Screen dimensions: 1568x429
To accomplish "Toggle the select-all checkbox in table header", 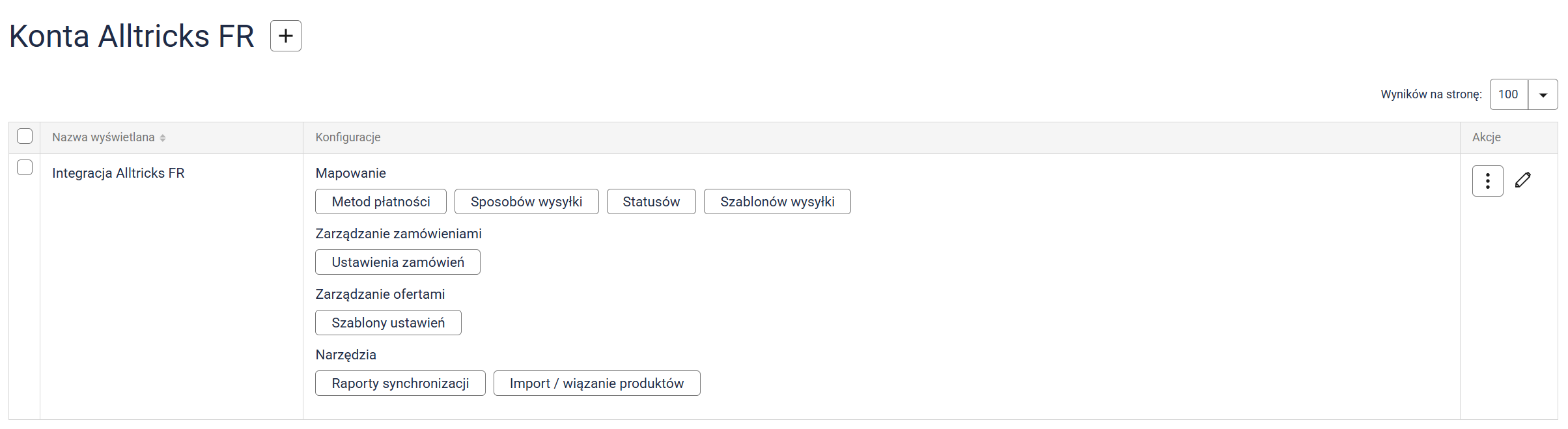I will 25,136.
